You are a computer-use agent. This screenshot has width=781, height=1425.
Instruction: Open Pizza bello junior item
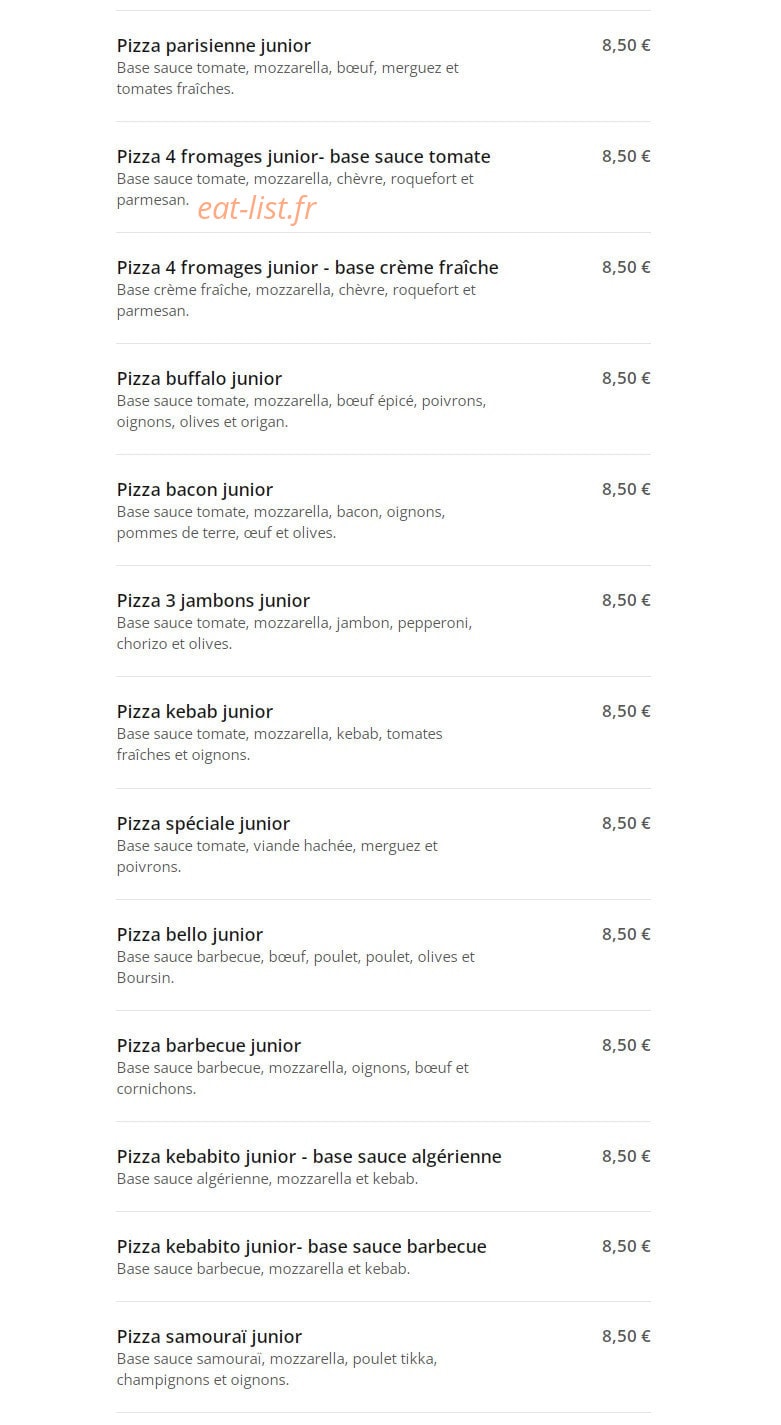point(190,935)
